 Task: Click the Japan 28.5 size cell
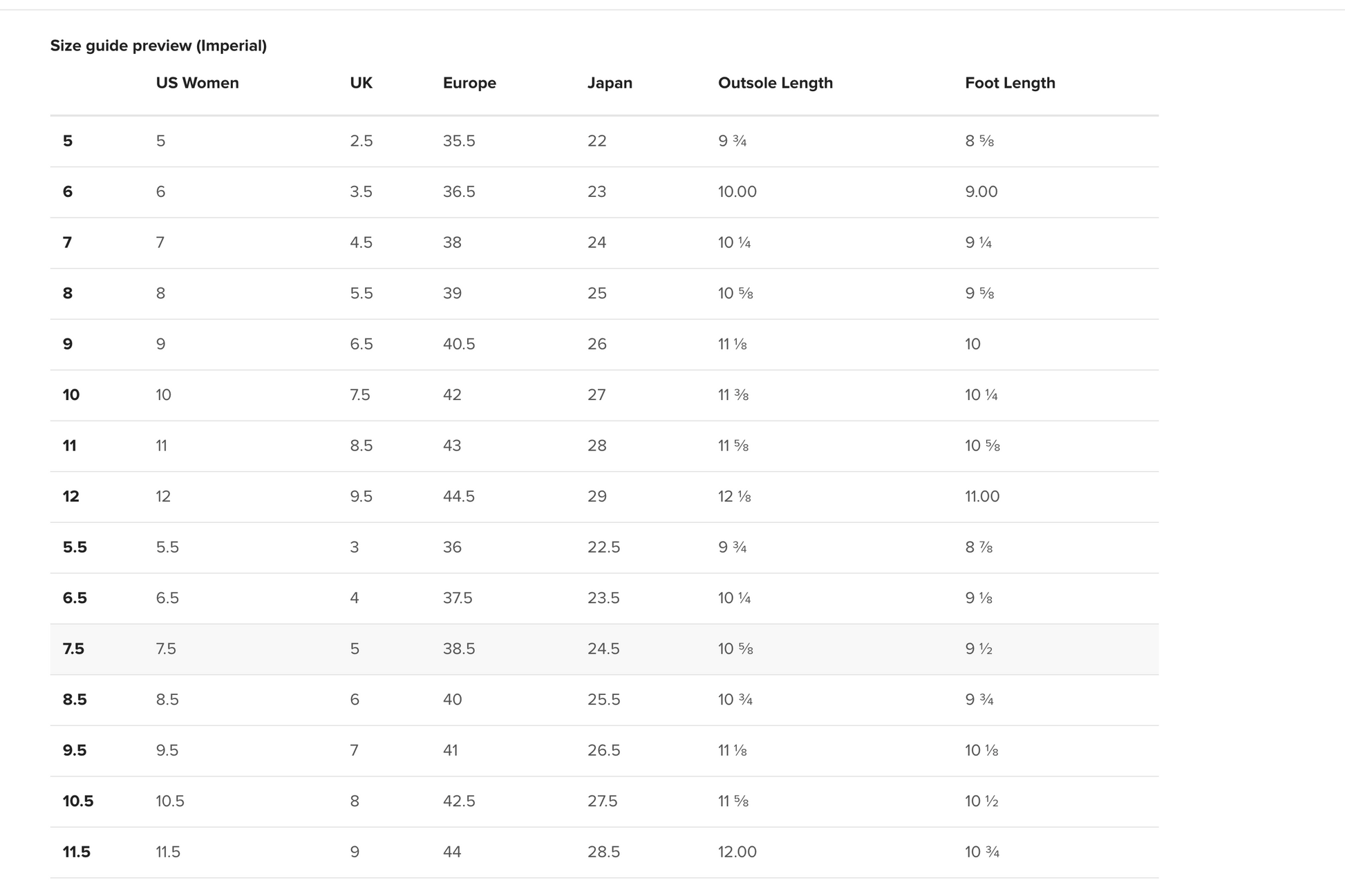[x=603, y=852]
